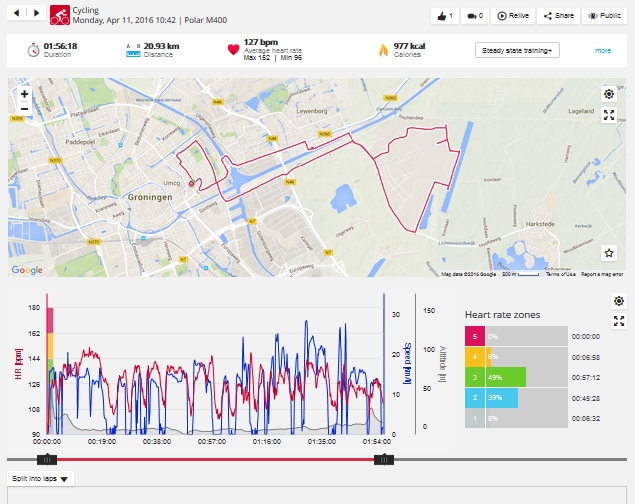
Task: Zoom out on the route map
Action: click(24, 109)
